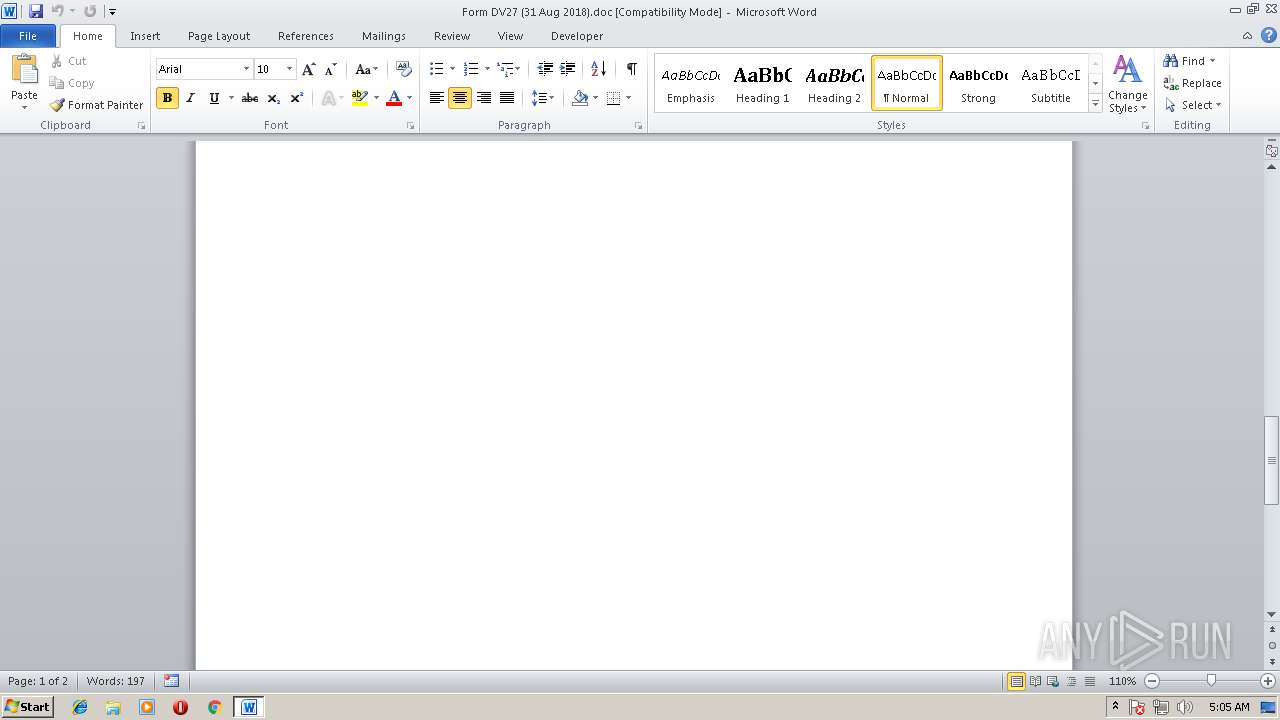The width and height of the screenshot is (1280, 720).
Task: Switch to Web Layout view icon
Action: click(1051, 681)
